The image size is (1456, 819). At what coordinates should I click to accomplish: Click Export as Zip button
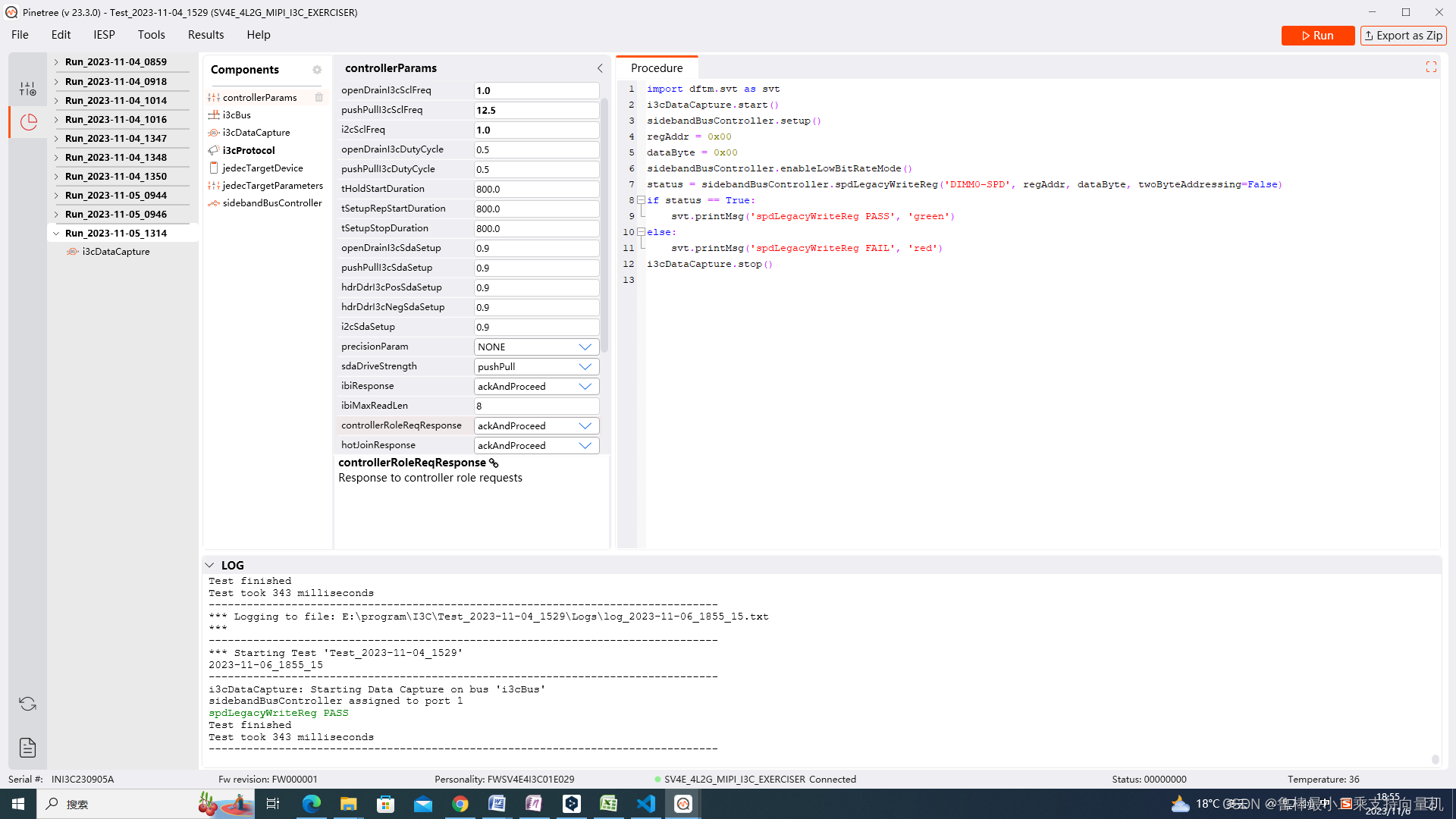[1403, 36]
